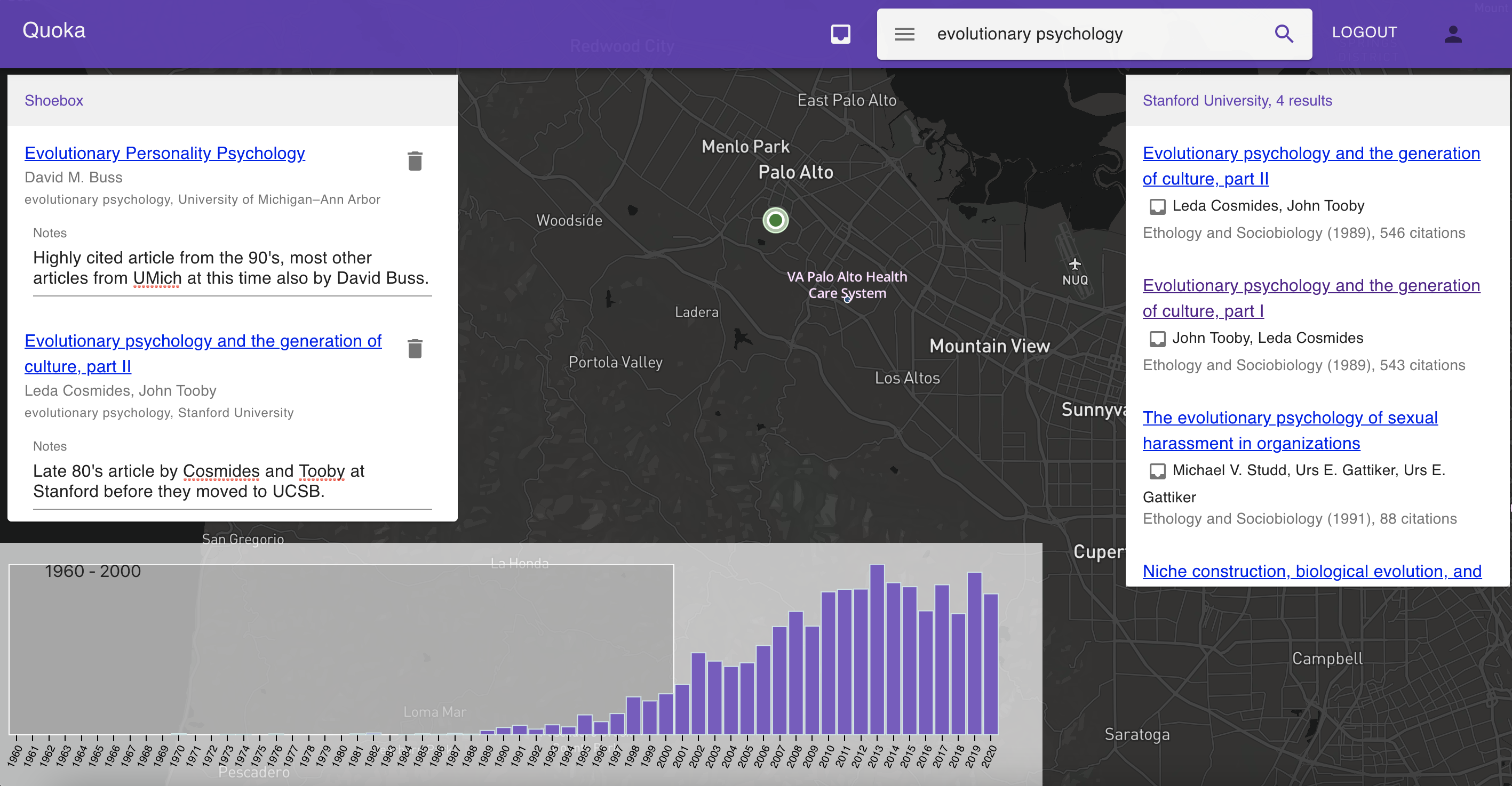This screenshot has height=786, width=1512.
Task: Click the 2010 bar in histogram
Action: tap(828, 663)
